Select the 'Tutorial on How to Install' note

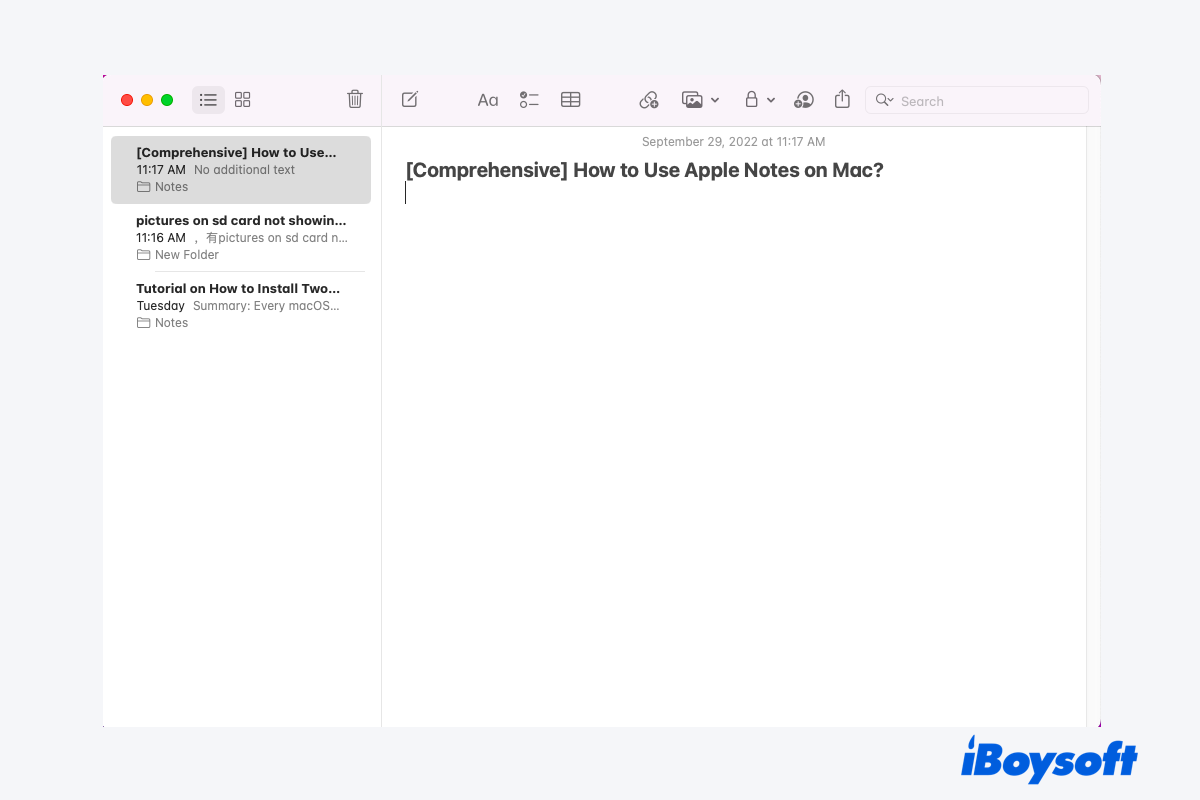(240, 305)
